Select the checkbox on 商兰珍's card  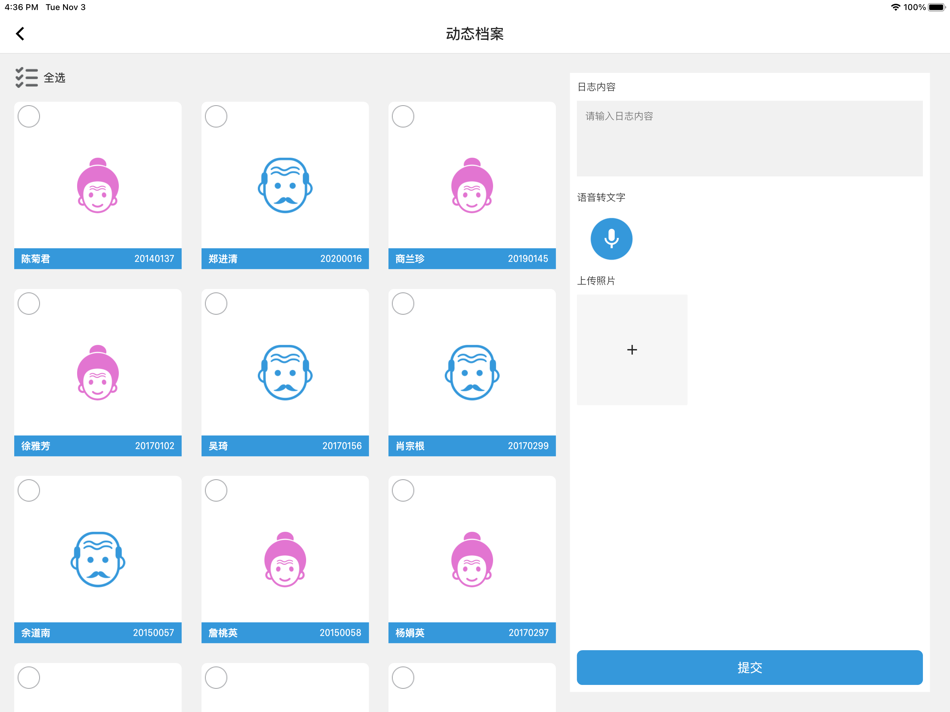(403, 116)
